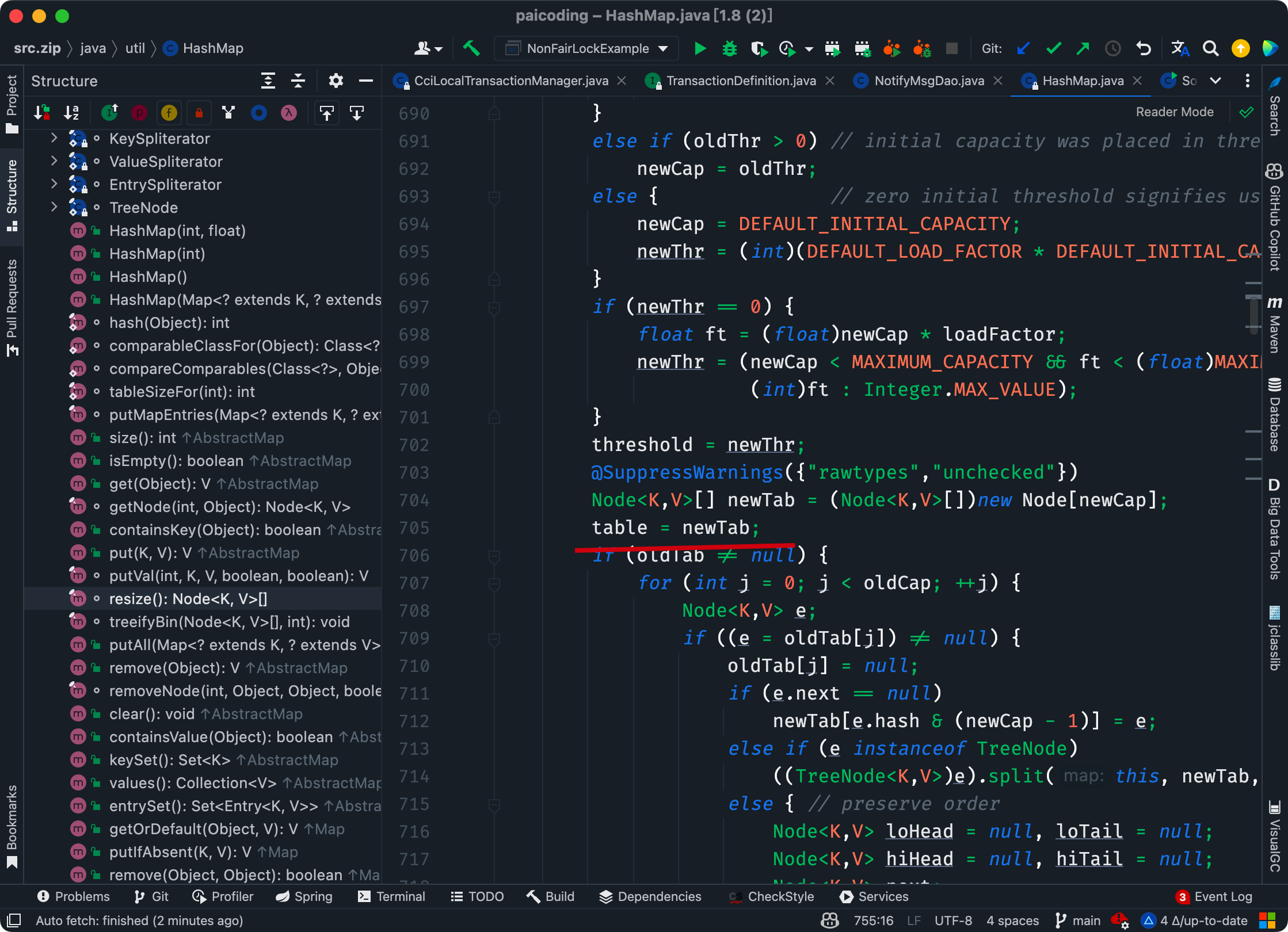
Task: Expand the TreeNode item in Structure tree
Action: (54, 207)
